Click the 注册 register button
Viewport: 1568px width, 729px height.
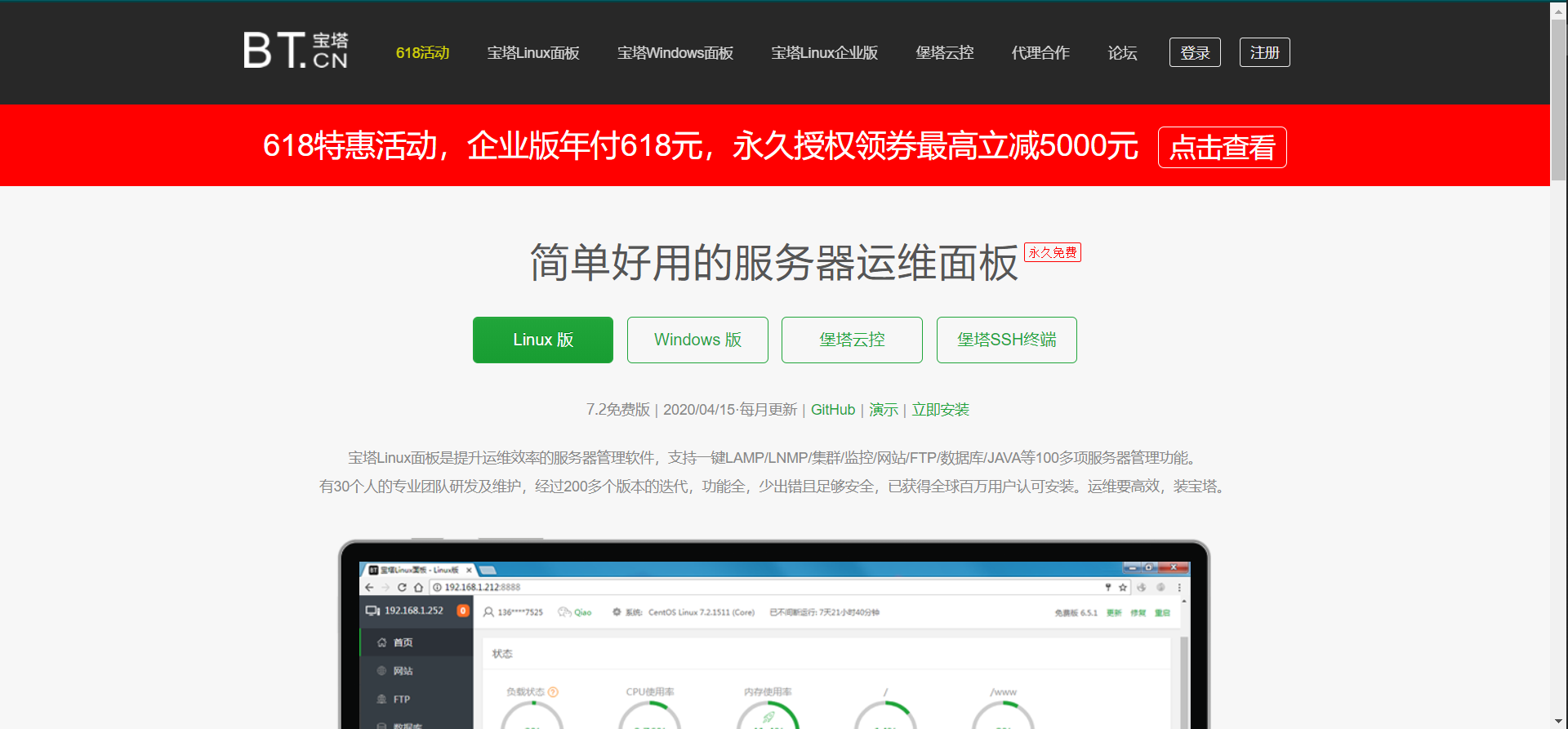[1265, 52]
